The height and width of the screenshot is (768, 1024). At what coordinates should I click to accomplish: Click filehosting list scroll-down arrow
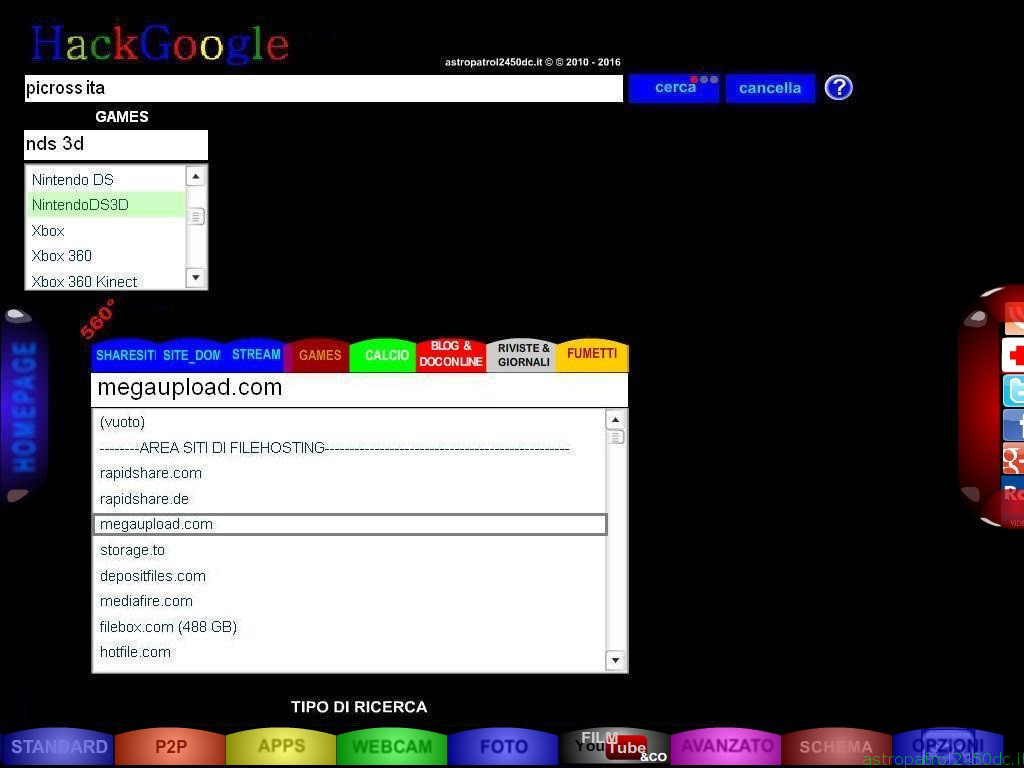615,660
